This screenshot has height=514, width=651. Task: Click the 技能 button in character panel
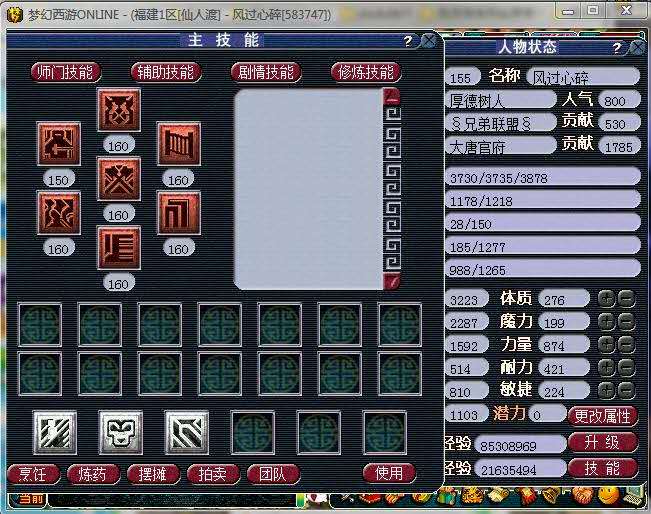(x=602, y=468)
